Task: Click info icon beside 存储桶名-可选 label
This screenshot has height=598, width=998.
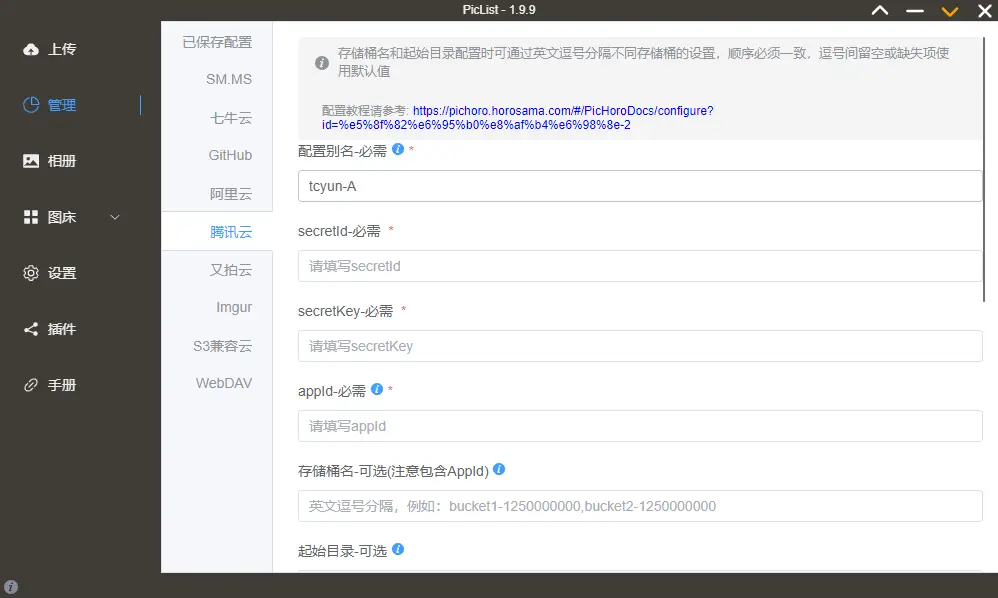Action: tap(499, 469)
